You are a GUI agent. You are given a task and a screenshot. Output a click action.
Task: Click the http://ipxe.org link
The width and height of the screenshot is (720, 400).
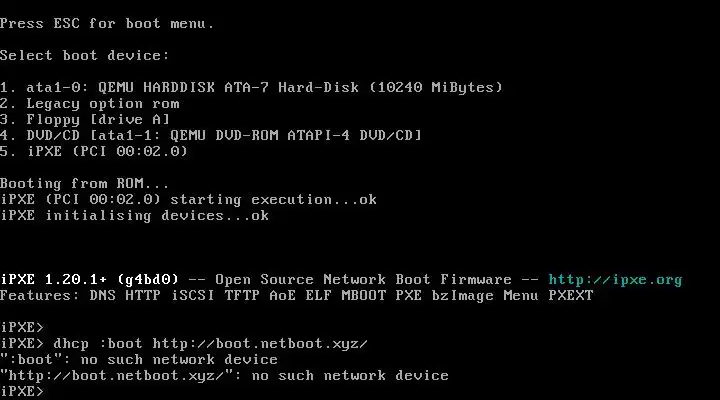(616, 280)
